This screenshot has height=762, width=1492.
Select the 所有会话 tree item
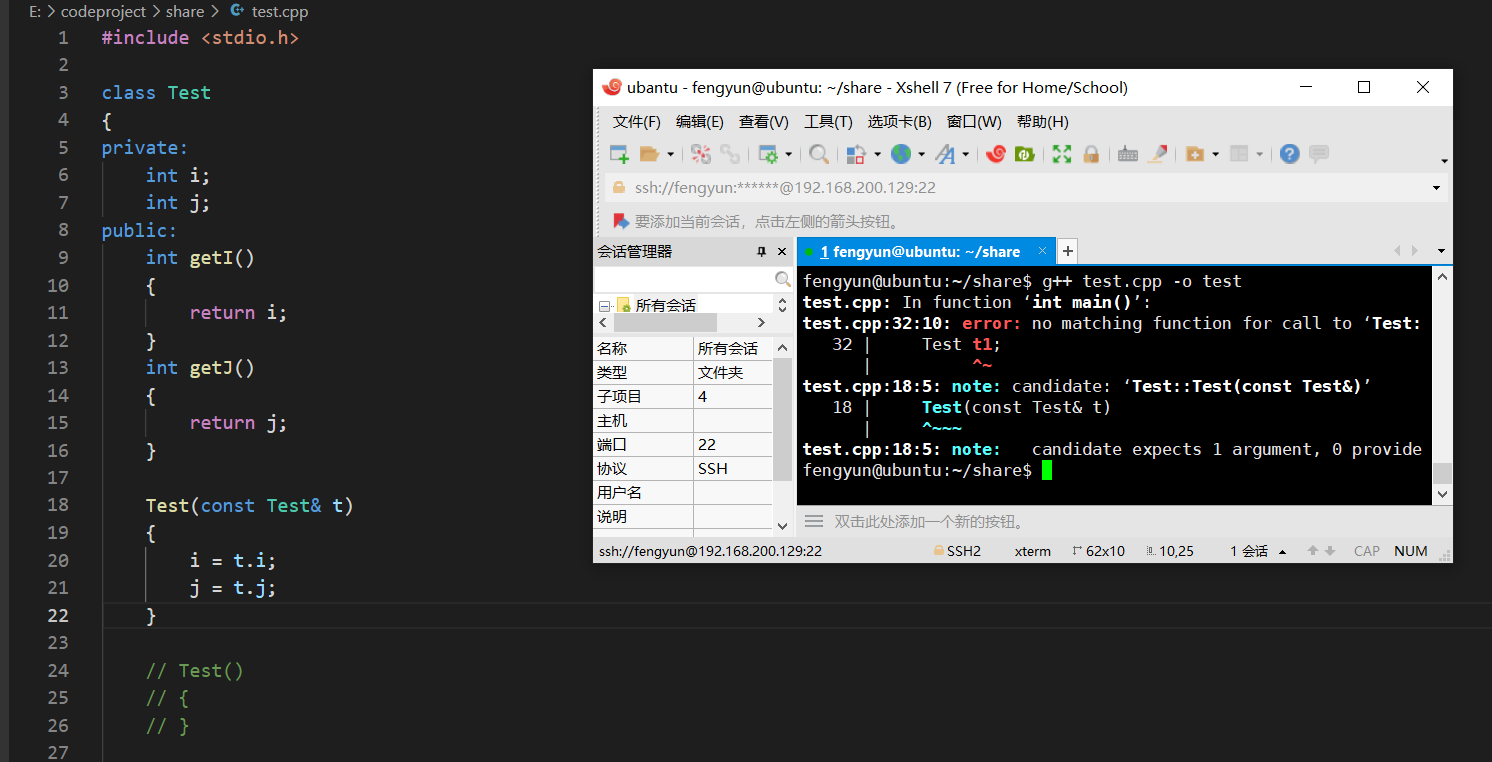665,305
